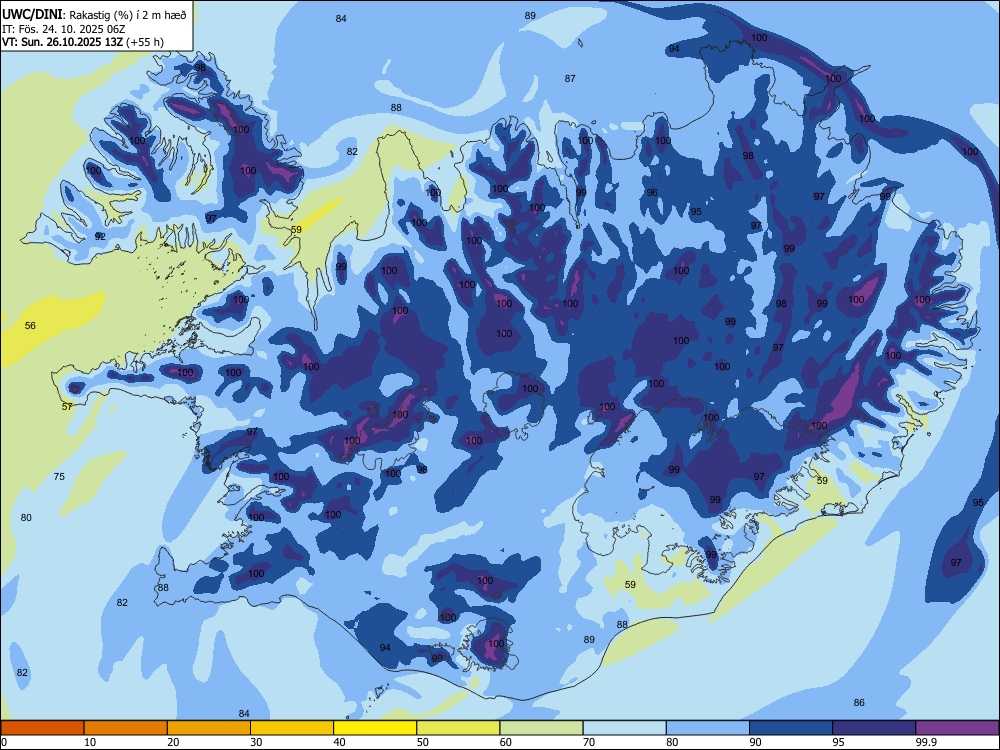Image resolution: width=1000 pixels, height=750 pixels.
Task: Select the 30–40 amber legend swatch
Action: [x=292, y=728]
